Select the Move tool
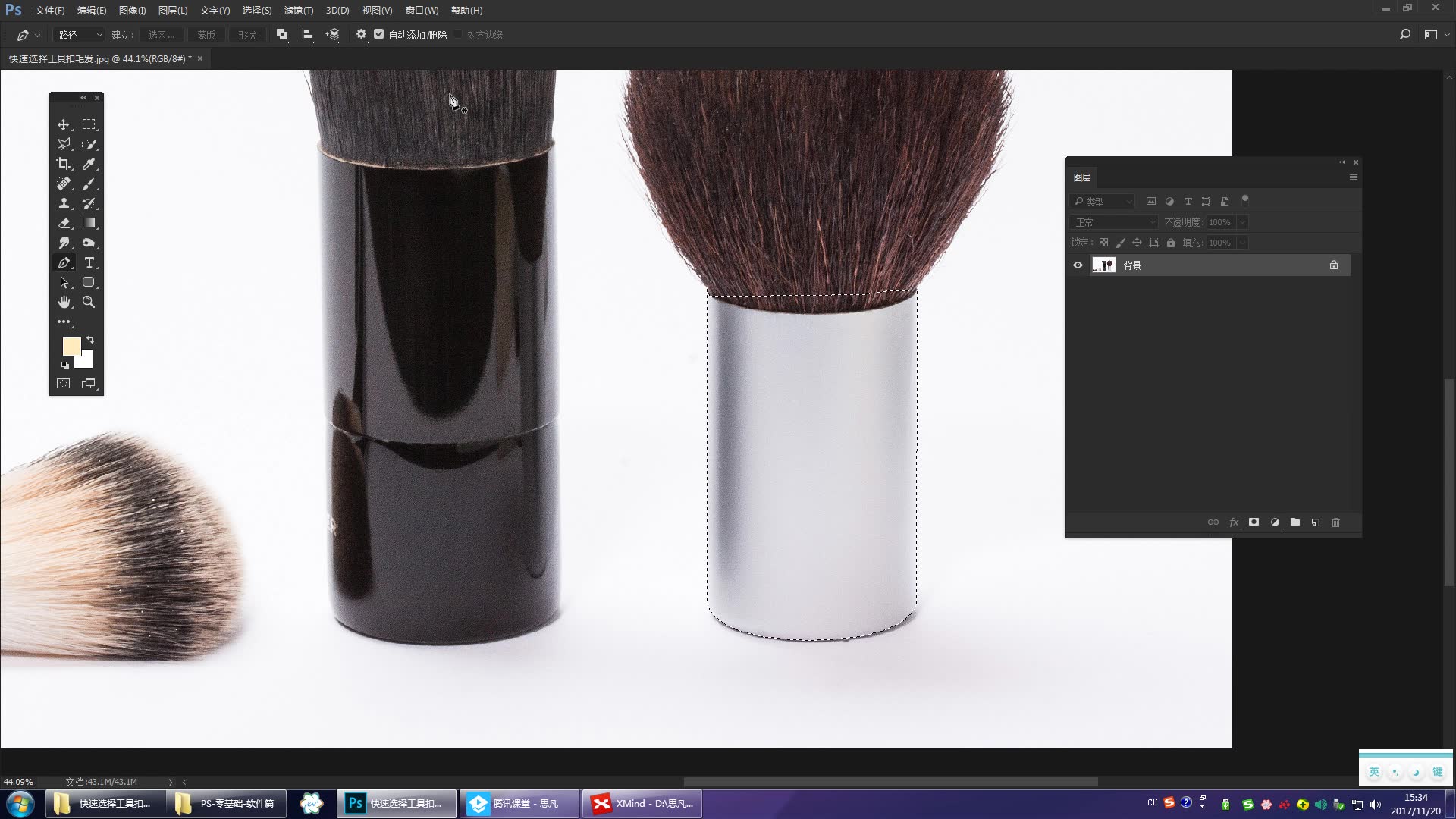 coord(64,124)
